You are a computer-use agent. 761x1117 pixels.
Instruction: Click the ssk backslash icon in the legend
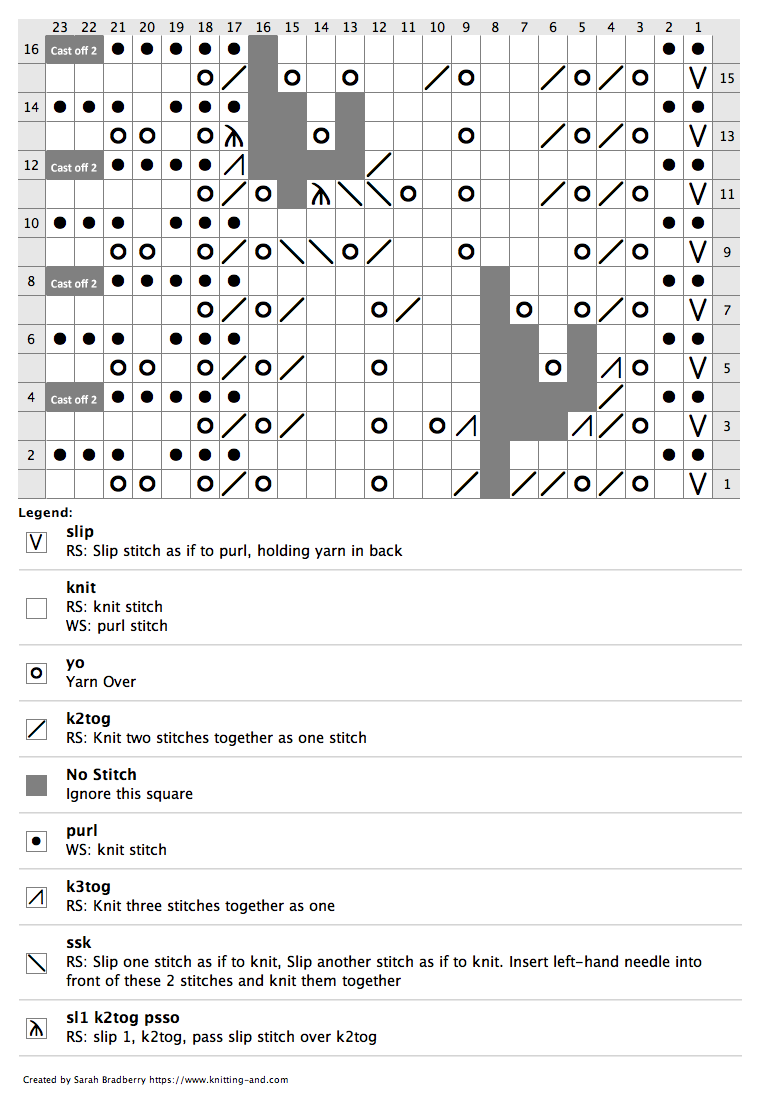pos(37,963)
